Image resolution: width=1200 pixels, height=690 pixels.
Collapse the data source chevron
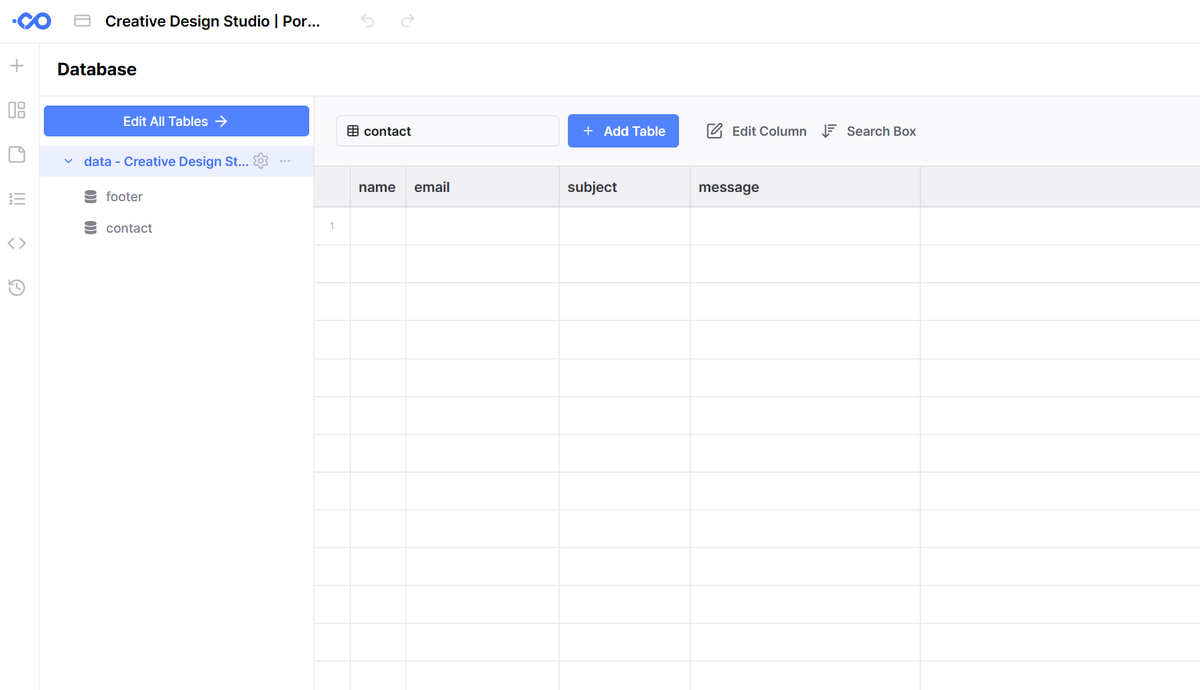point(68,161)
